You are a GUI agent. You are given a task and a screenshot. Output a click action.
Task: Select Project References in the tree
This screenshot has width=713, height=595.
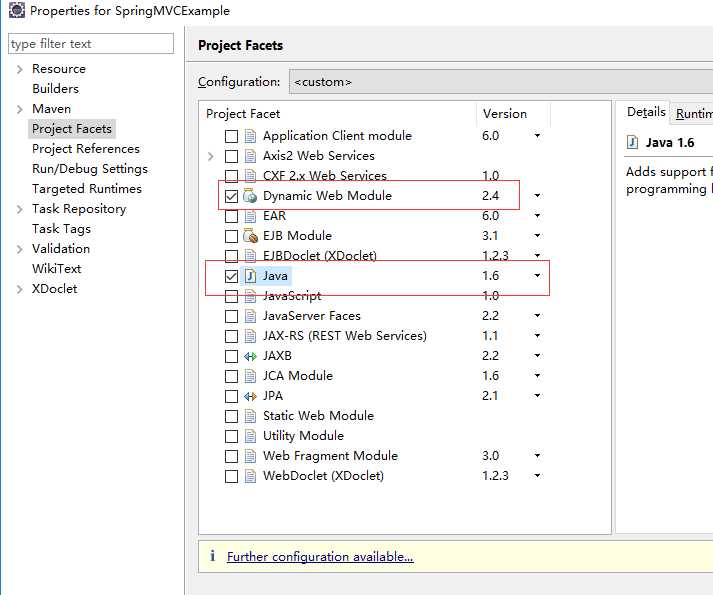pyautogui.click(x=85, y=149)
